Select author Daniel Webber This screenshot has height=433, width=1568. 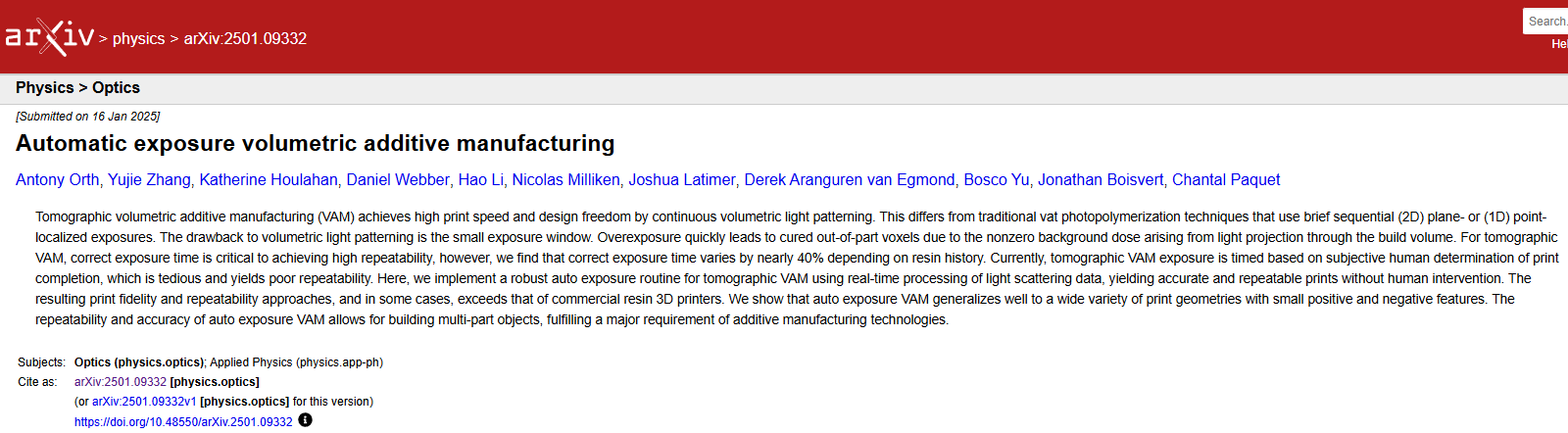point(398,180)
